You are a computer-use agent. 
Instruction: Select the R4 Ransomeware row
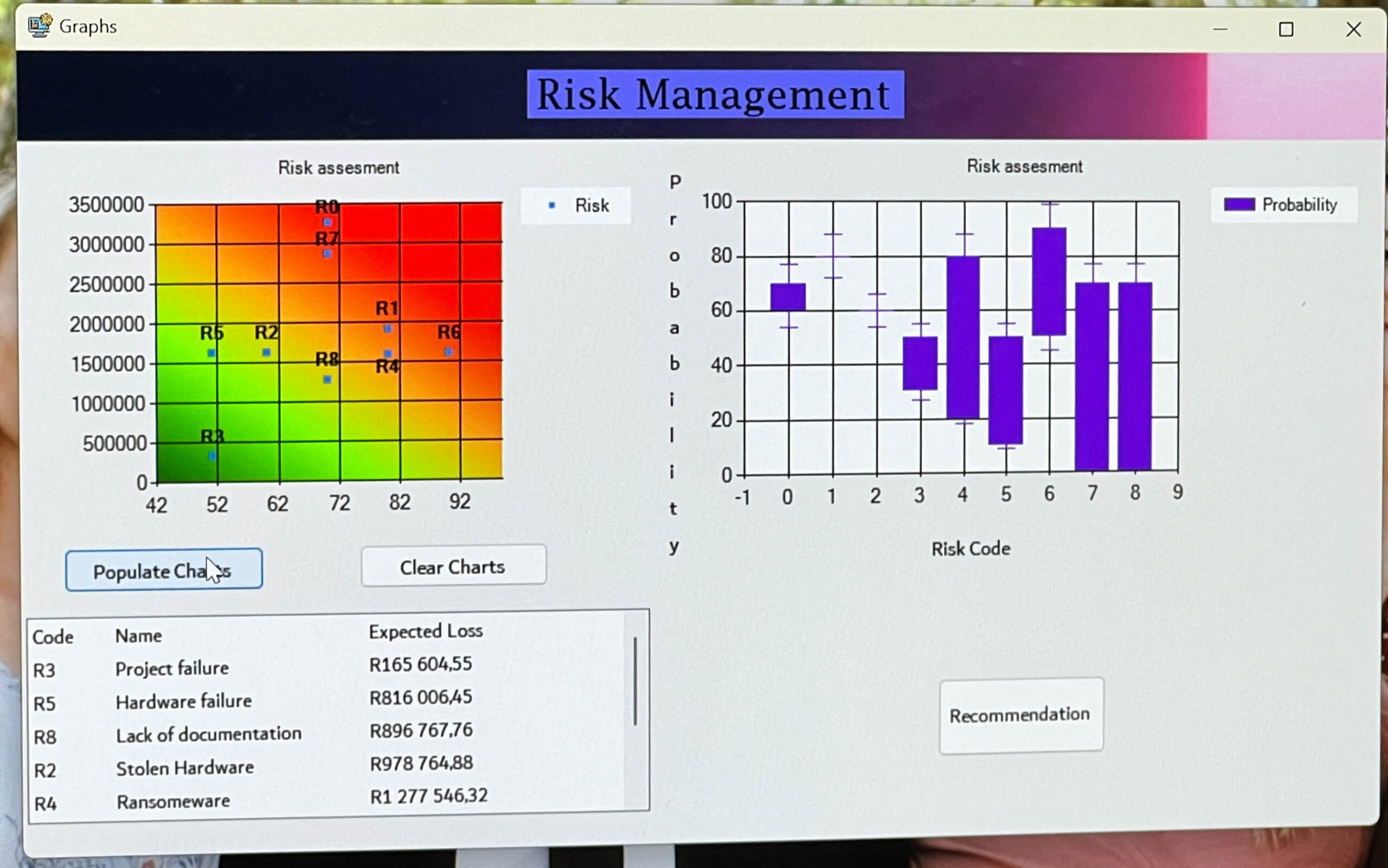tap(173, 801)
